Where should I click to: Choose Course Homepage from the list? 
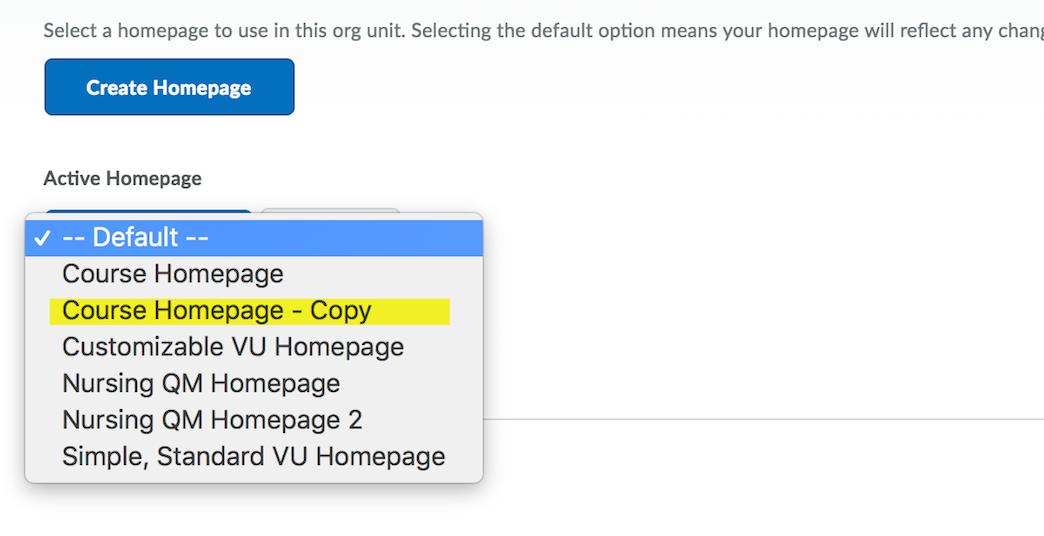pos(173,274)
